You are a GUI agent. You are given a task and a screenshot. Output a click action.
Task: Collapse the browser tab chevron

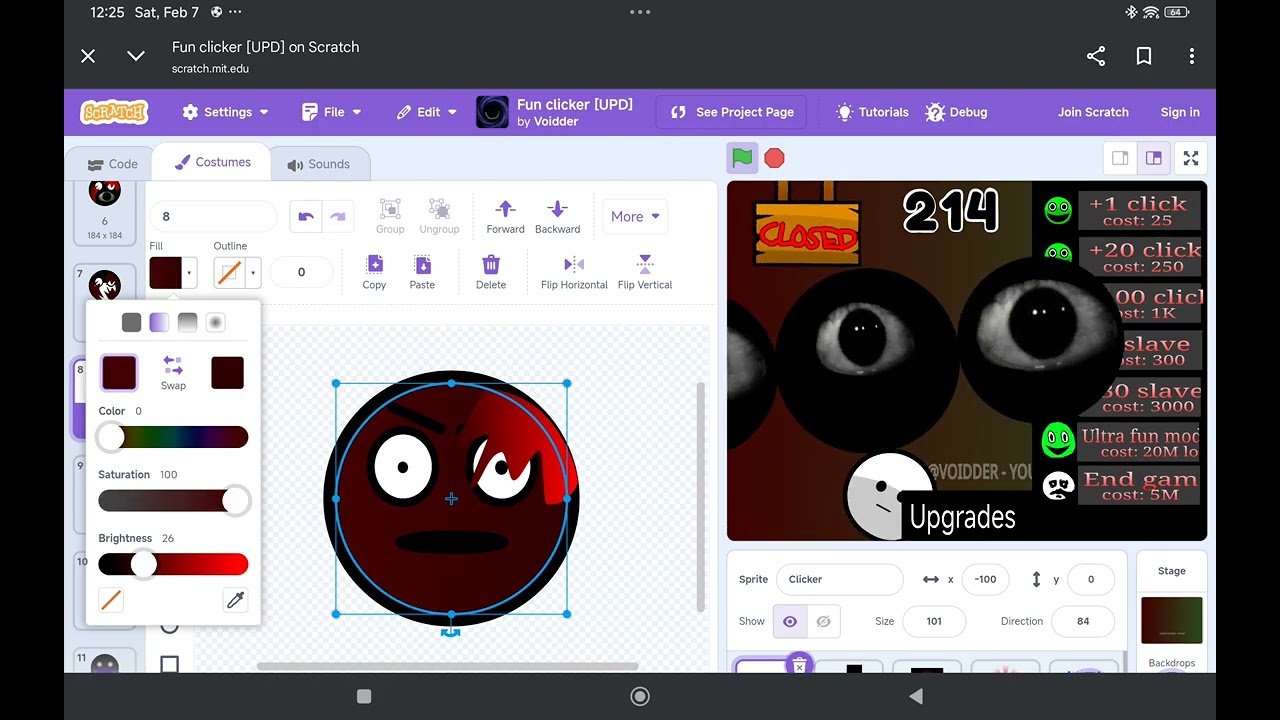pos(136,56)
